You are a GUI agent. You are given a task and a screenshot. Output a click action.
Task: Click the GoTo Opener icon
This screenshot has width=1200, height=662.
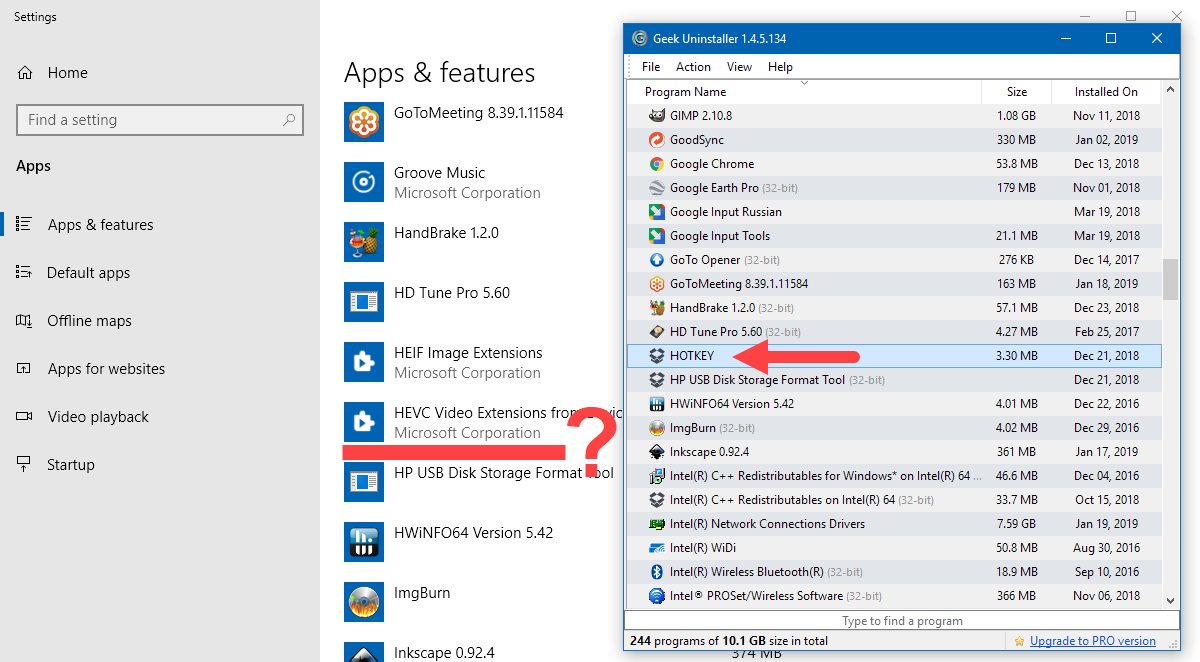point(657,260)
